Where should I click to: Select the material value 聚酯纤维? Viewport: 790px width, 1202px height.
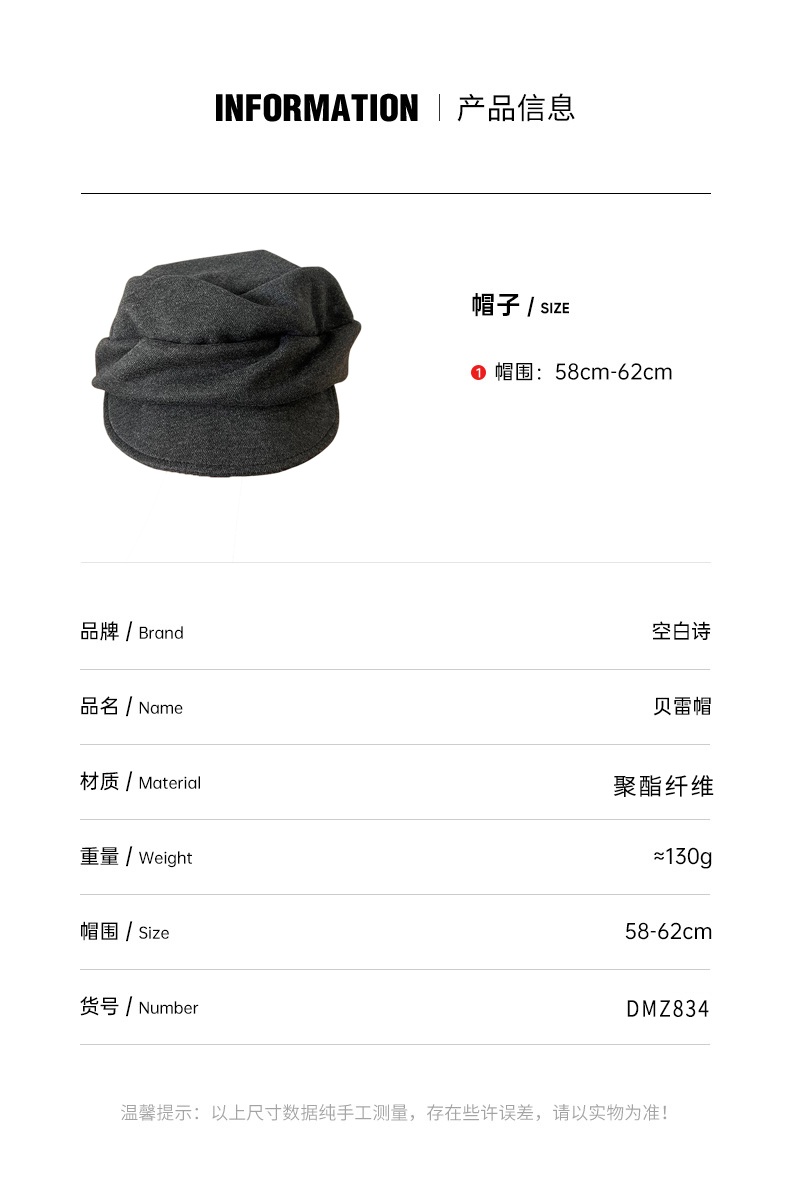663,786
